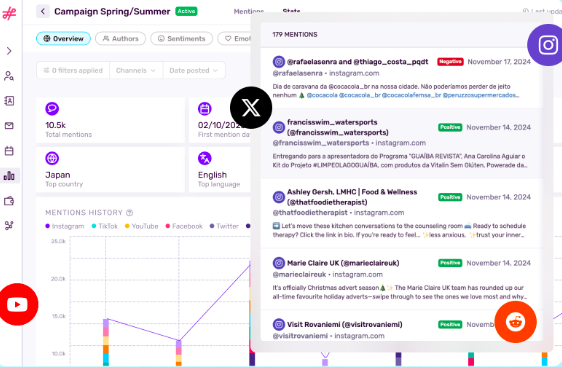The width and height of the screenshot is (562, 367).
Task: Switch to the Sentiments tab
Action: (182, 38)
